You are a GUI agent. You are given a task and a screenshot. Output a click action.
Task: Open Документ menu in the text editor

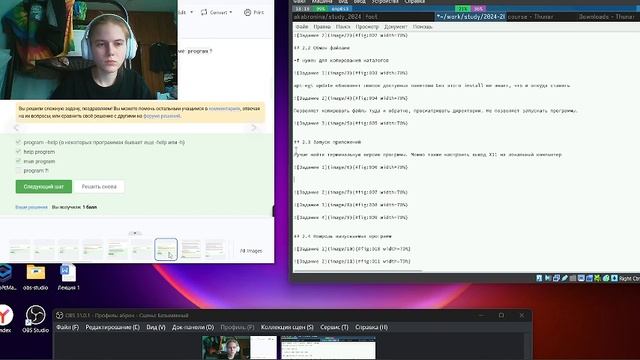(x=396, y=27)
